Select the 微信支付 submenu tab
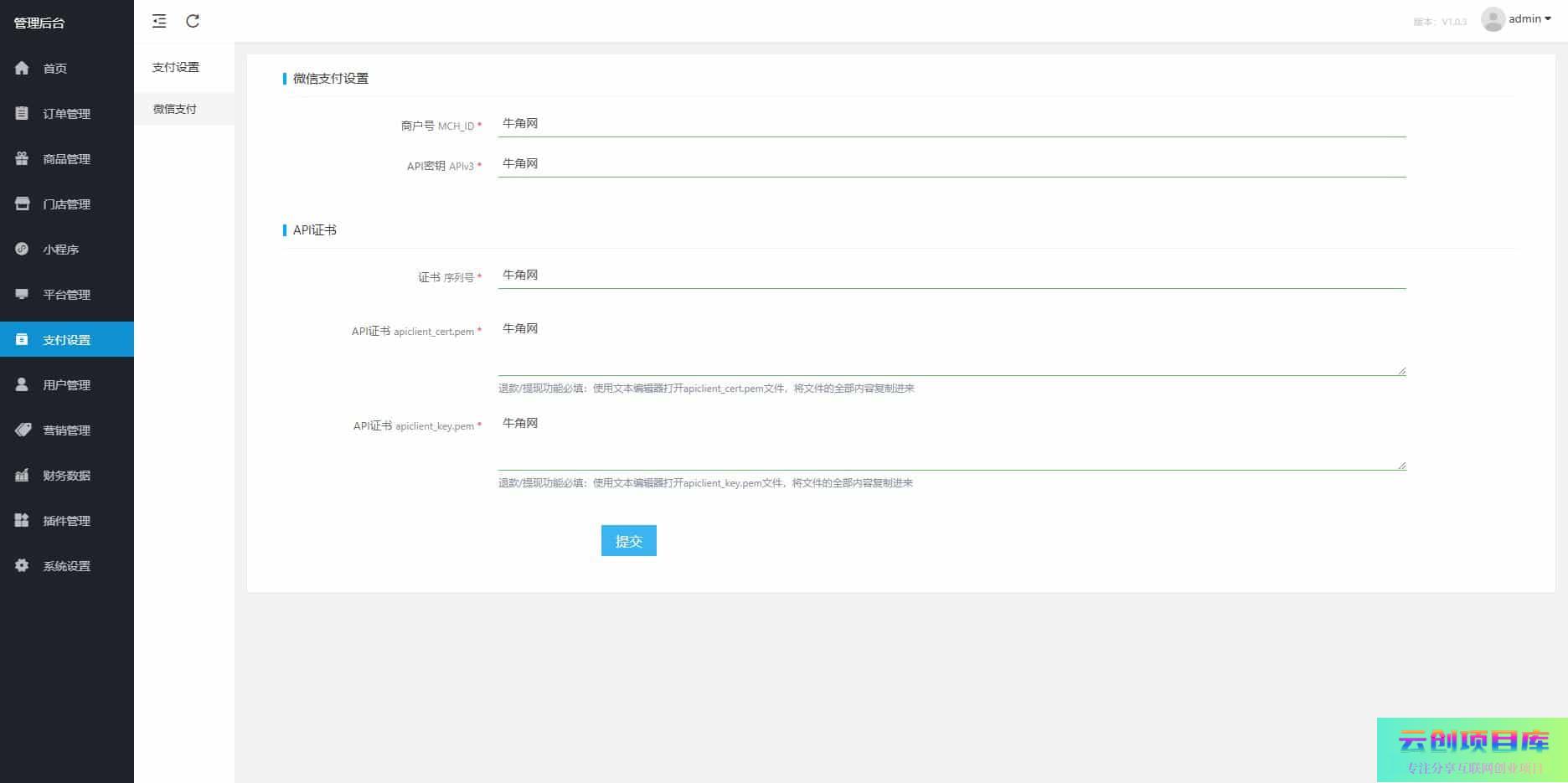Image resolution: width=1568 pixels, height=783 pixels. [175, 109]
